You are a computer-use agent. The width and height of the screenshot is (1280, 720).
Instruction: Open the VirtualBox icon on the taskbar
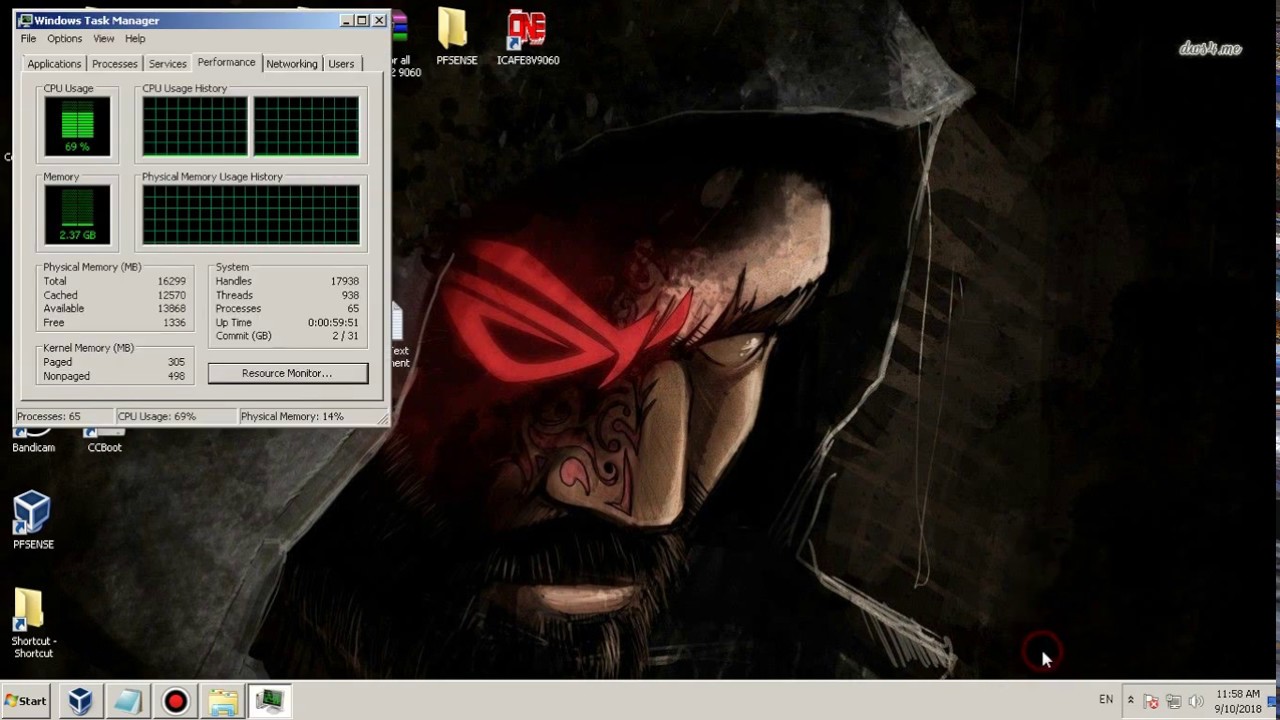pyautogui.click(x=80, y=701)
